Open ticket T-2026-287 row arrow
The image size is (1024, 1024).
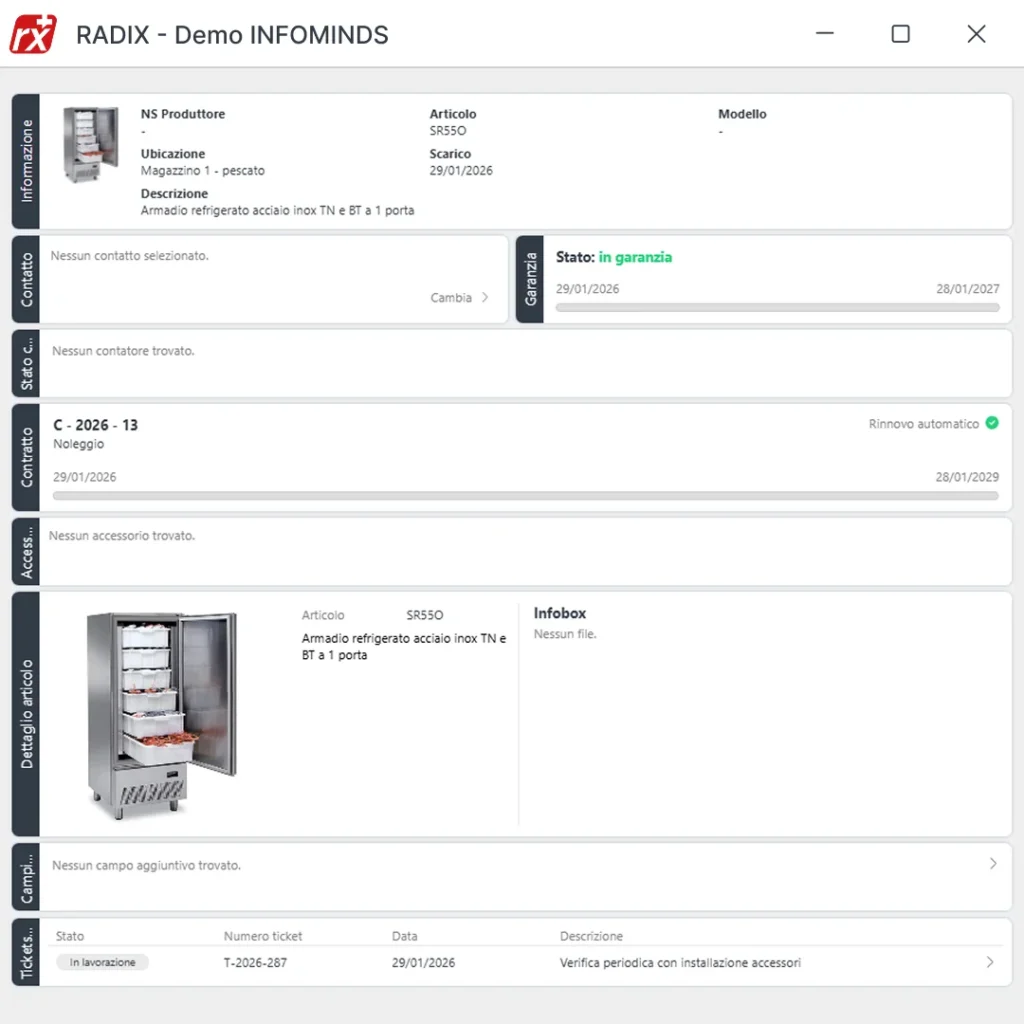(x=990, y=962)
